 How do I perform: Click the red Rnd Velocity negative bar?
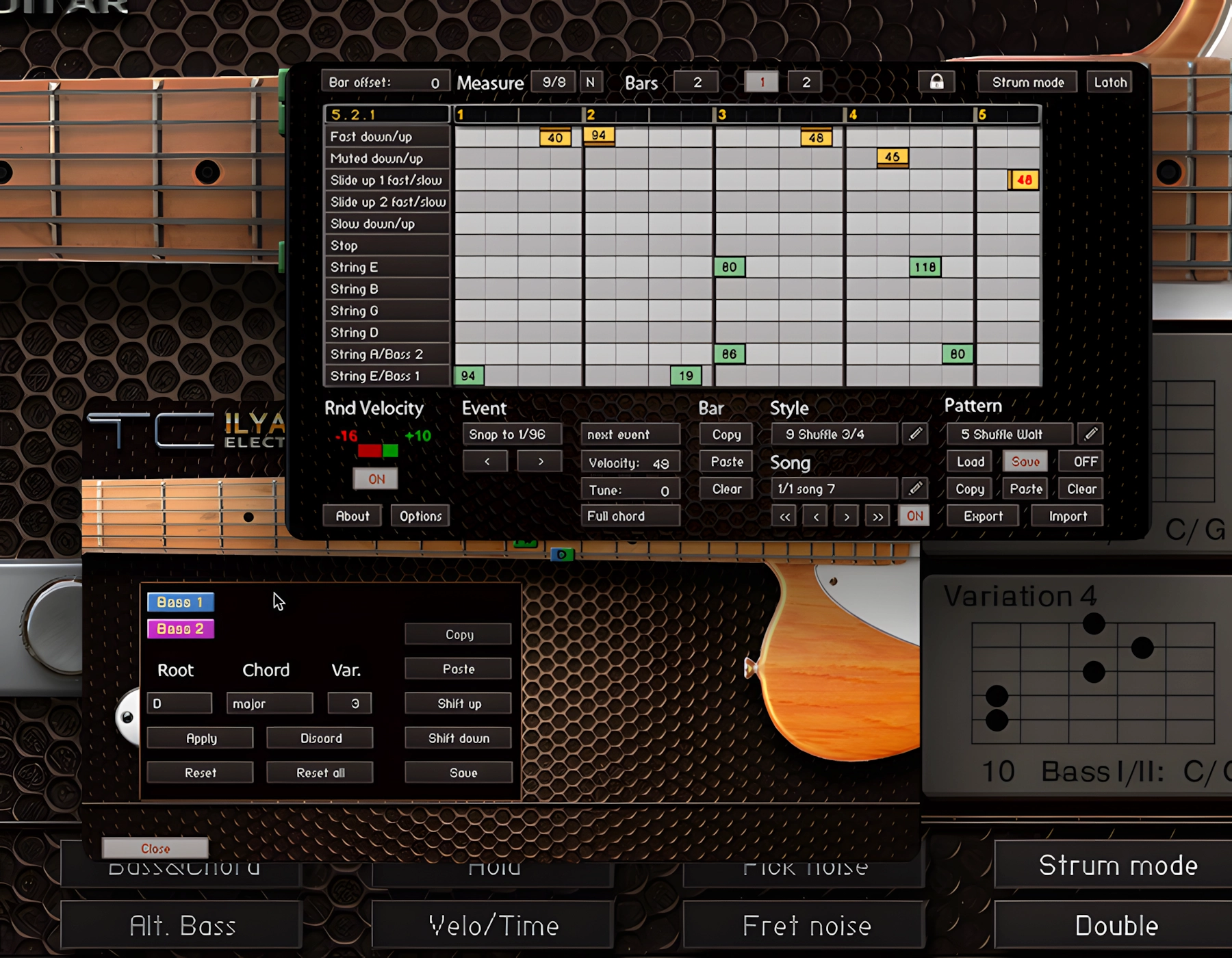coord(369,450)
